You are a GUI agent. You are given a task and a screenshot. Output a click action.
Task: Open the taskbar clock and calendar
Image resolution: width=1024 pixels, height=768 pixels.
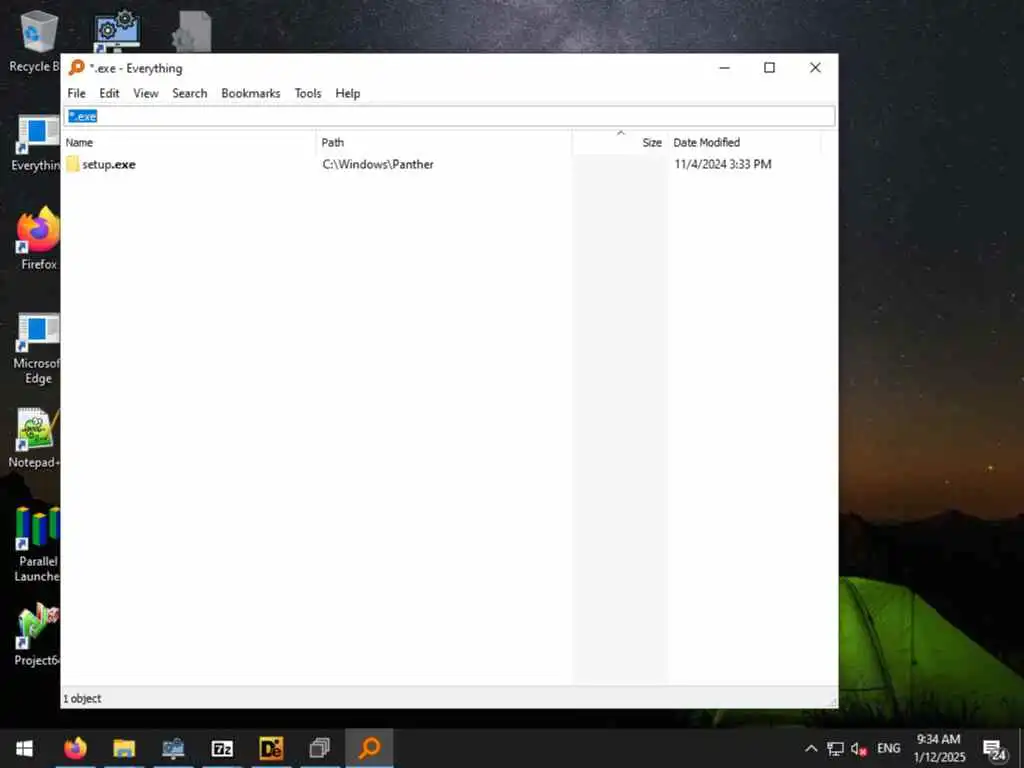938,748
